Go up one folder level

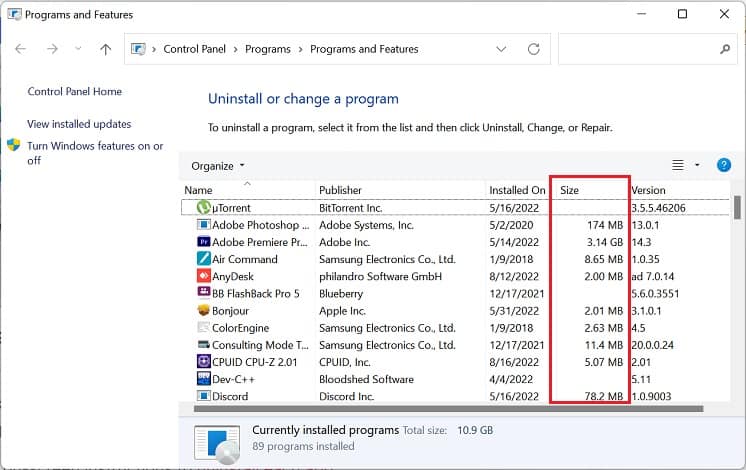[x=106, y=49]
